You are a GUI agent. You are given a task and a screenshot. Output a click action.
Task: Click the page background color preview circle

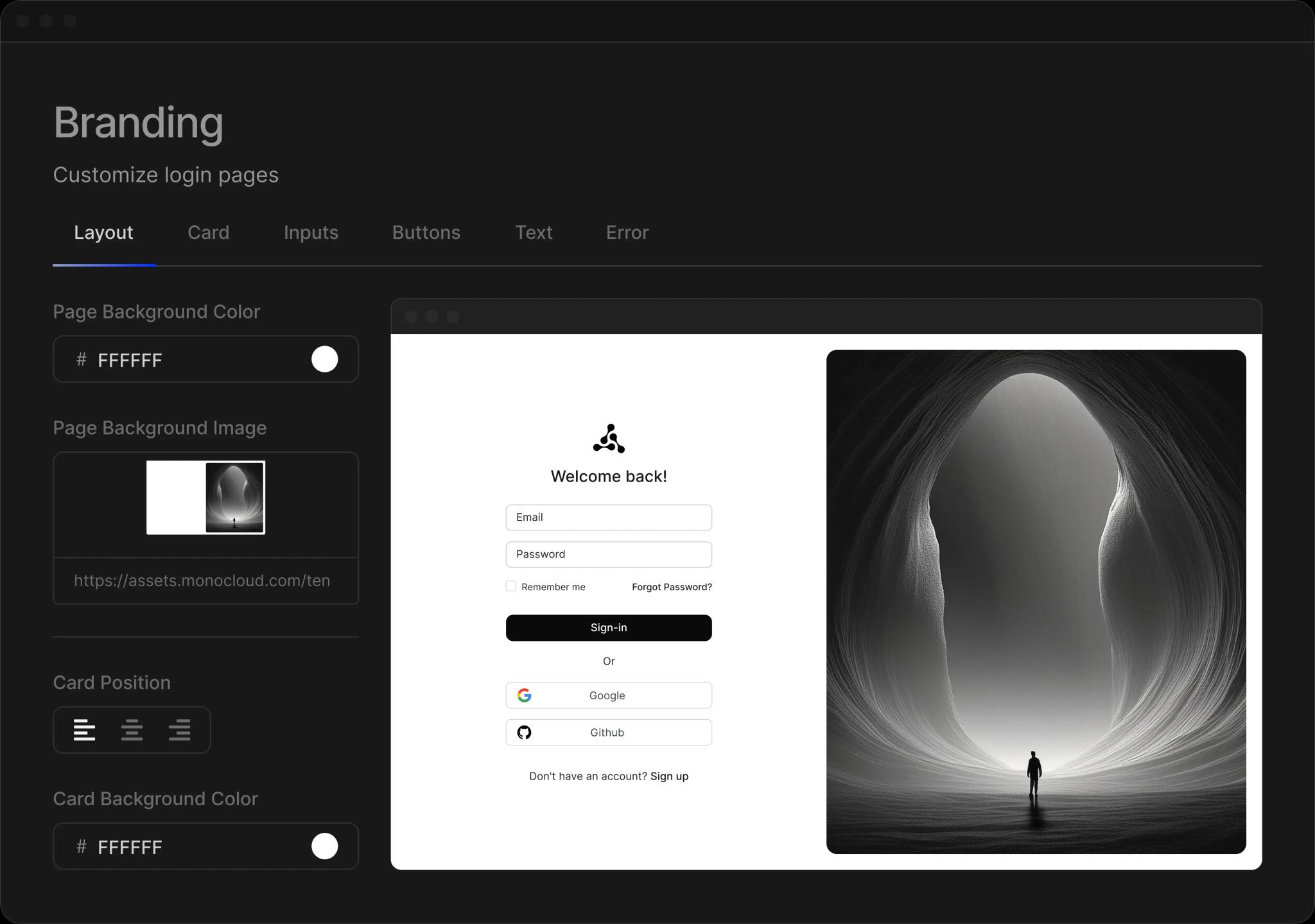tap(324, 359)
